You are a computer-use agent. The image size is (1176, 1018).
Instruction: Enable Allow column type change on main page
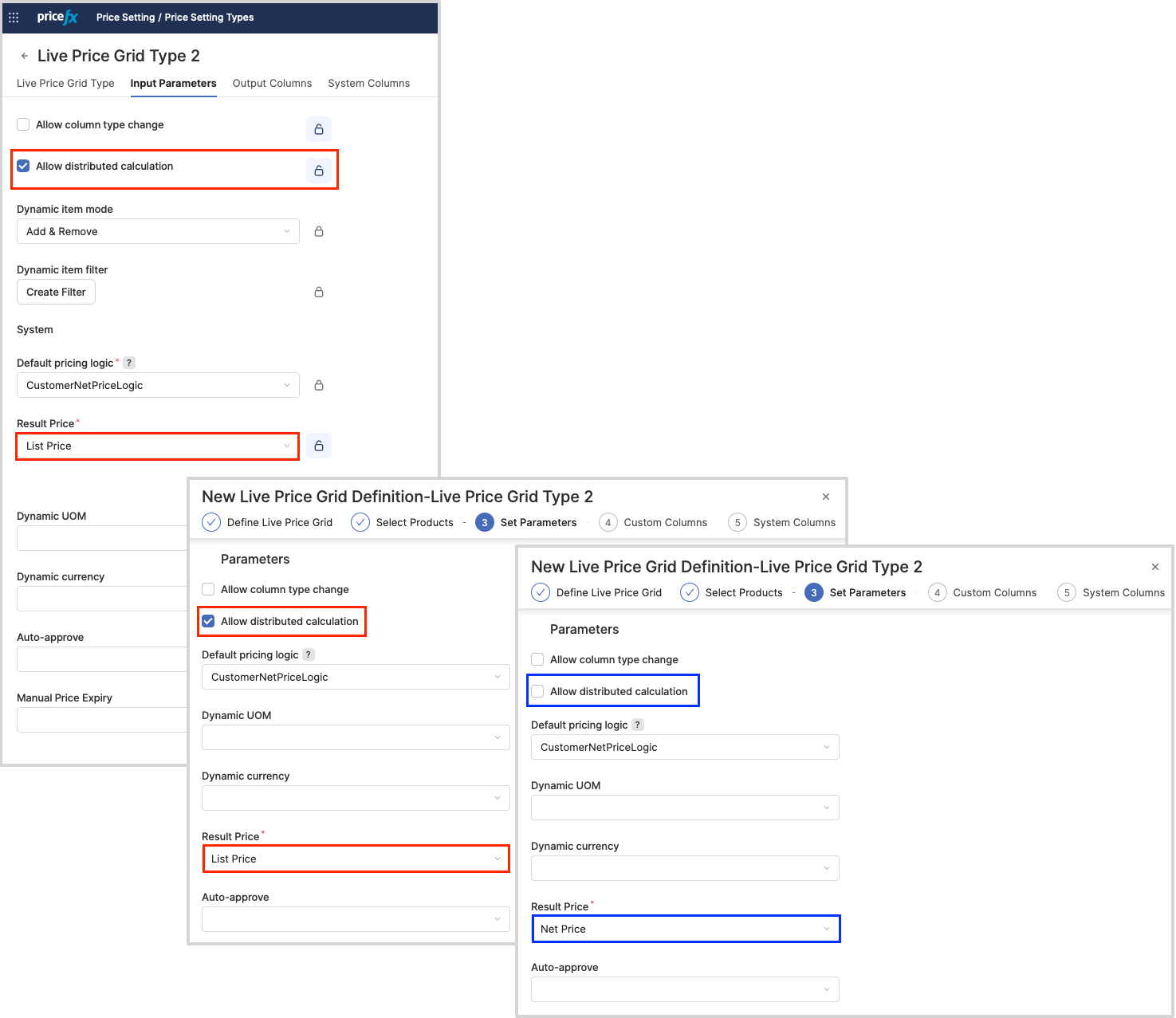coord(24,124)
